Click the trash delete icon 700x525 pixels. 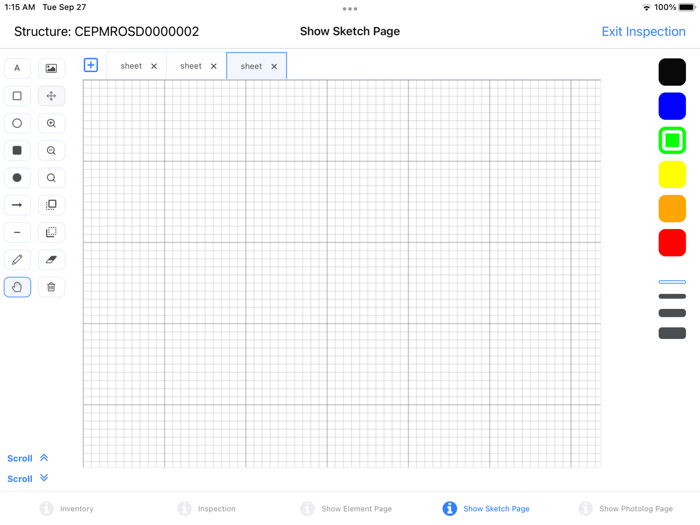(x=51, y=287)
